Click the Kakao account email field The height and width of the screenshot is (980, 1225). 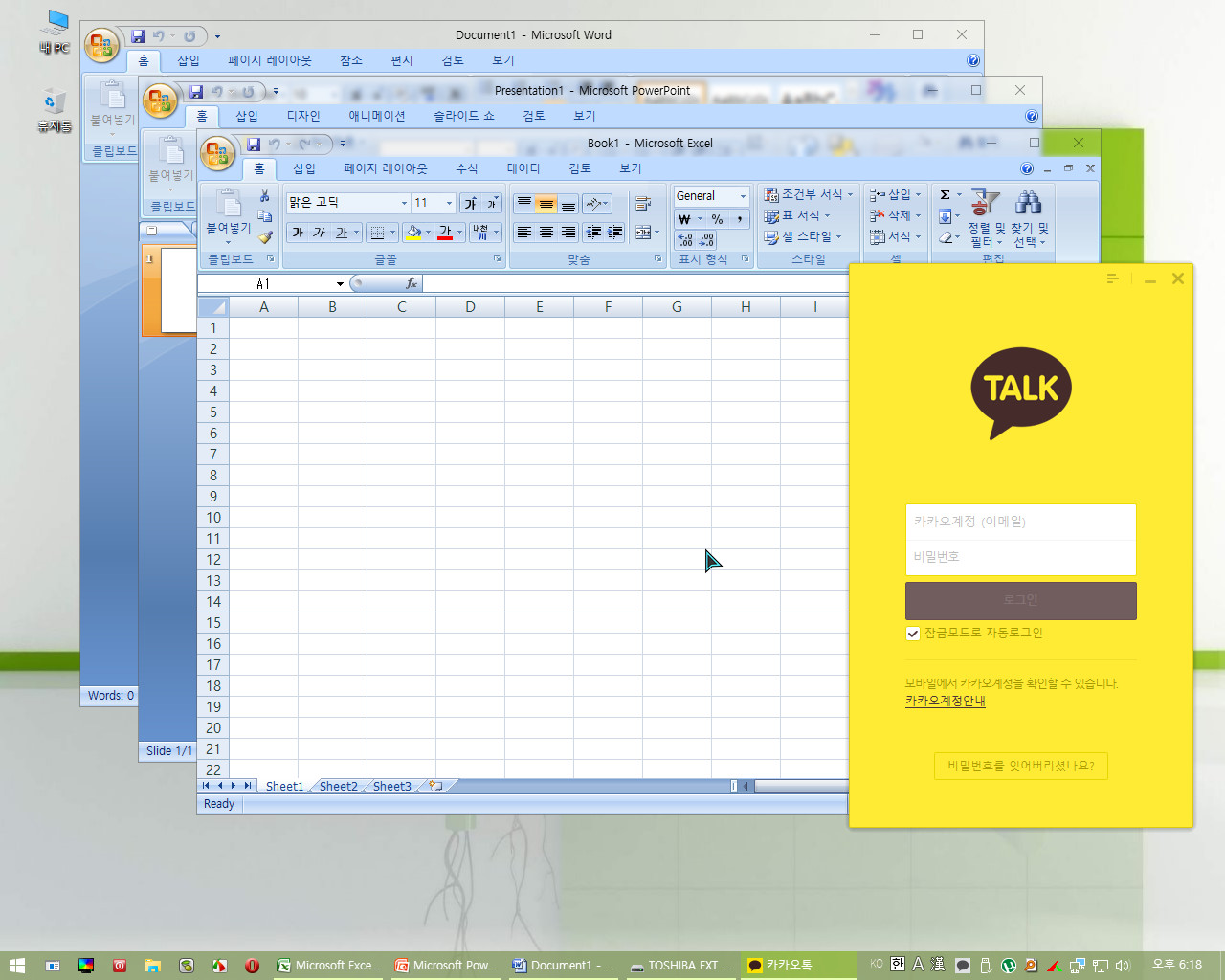point(1021,522)
